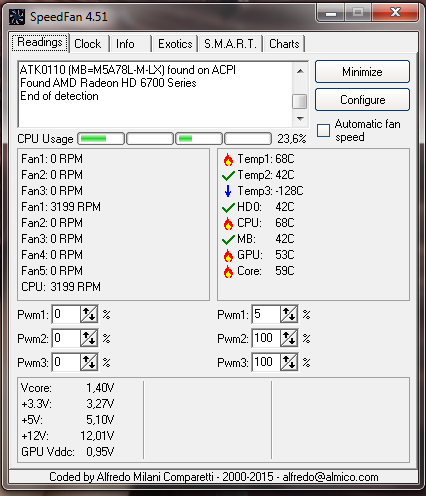Click the first CPU usage bar
The height and width of the screenshot is (496, 426).
coord(101,139)
